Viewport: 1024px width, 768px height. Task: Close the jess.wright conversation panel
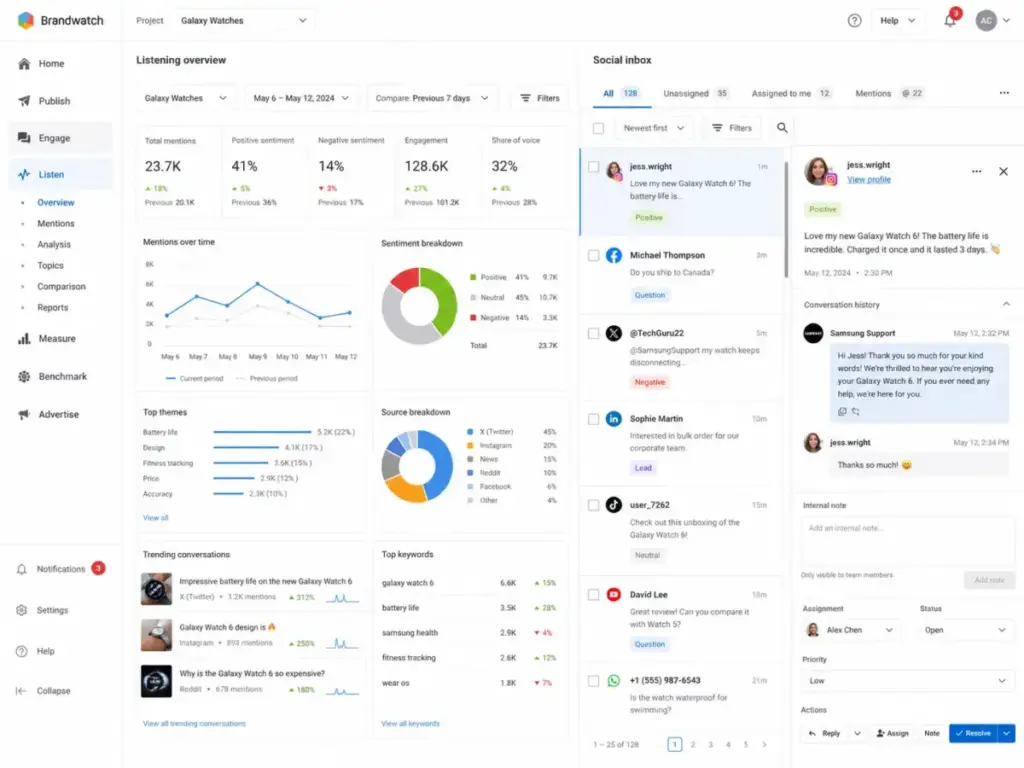1003,171
